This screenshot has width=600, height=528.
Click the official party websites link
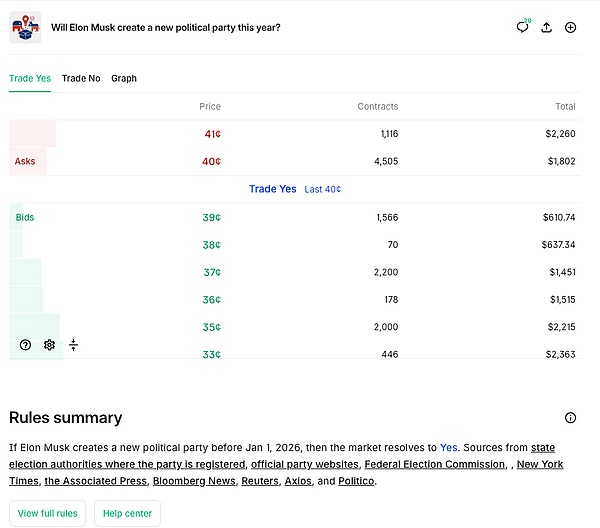point(304,464)
